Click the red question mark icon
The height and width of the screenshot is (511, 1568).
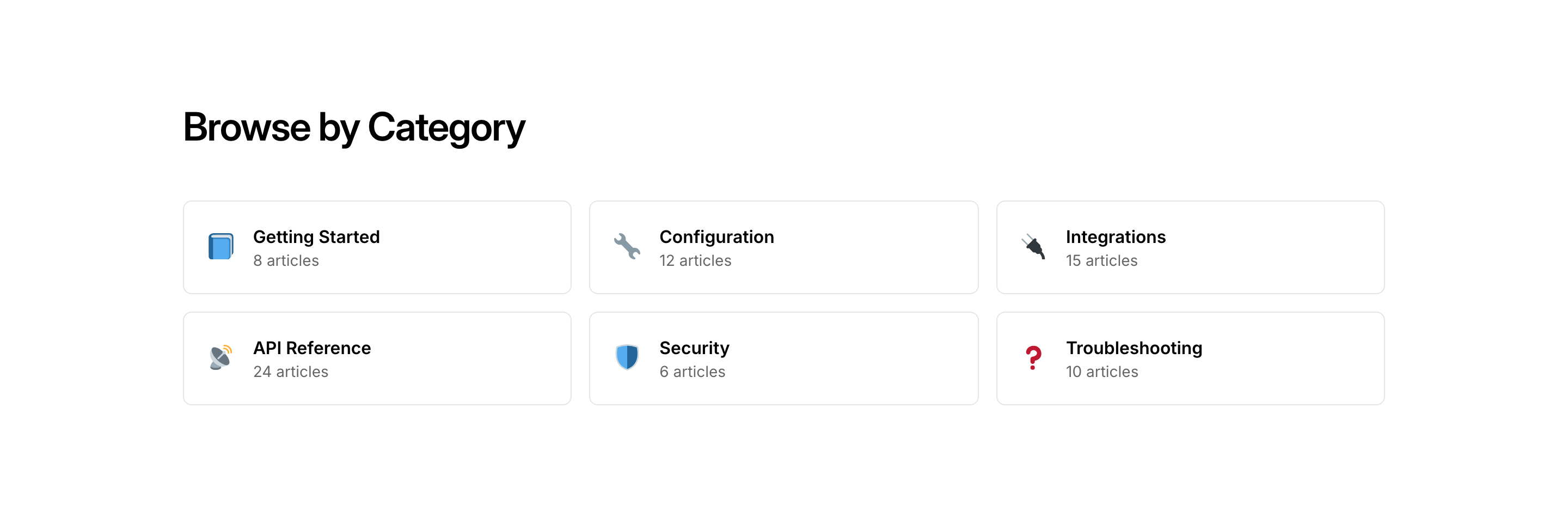(x=1033, y=357)
